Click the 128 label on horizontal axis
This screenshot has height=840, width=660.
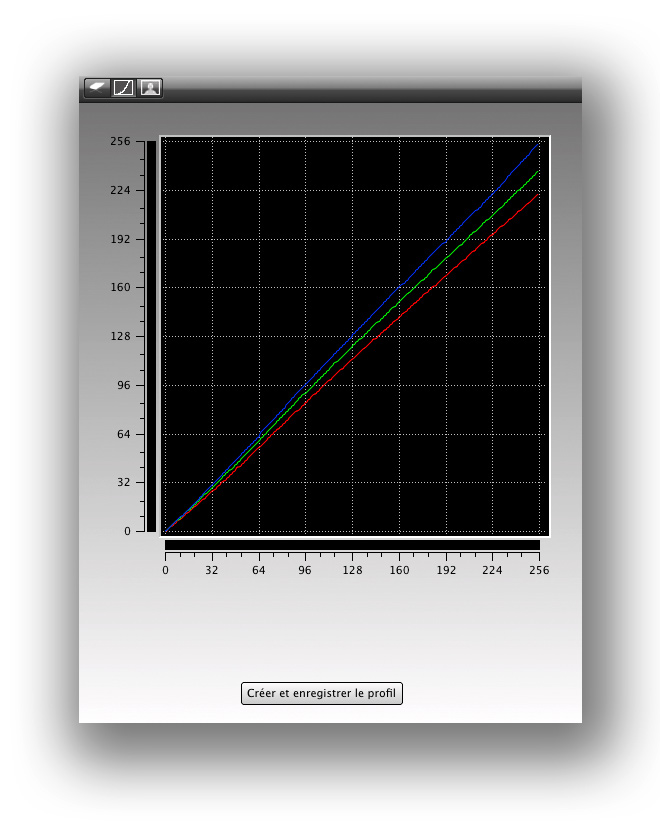click(352, 570)
